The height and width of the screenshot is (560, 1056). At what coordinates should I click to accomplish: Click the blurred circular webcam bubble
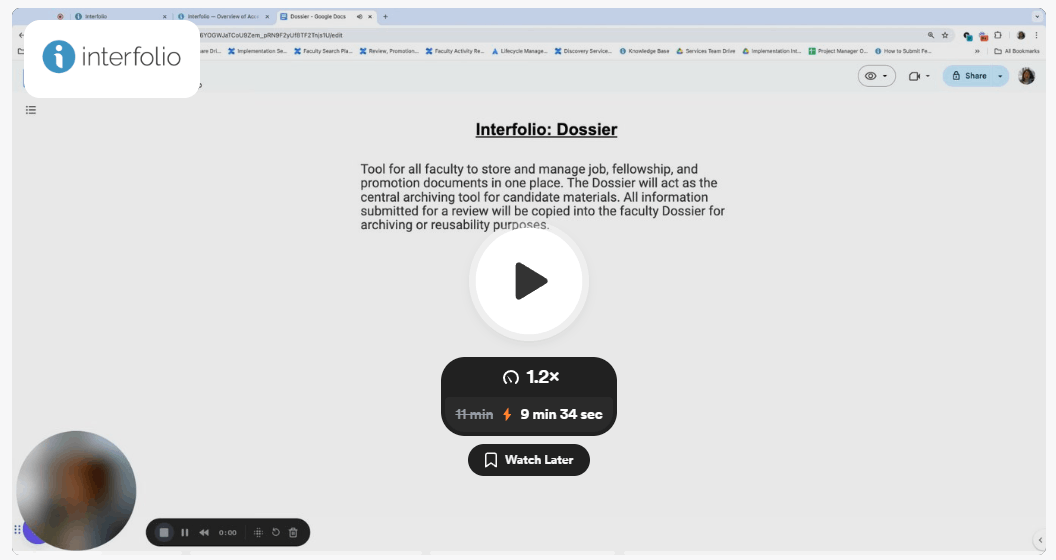[76, 490]
